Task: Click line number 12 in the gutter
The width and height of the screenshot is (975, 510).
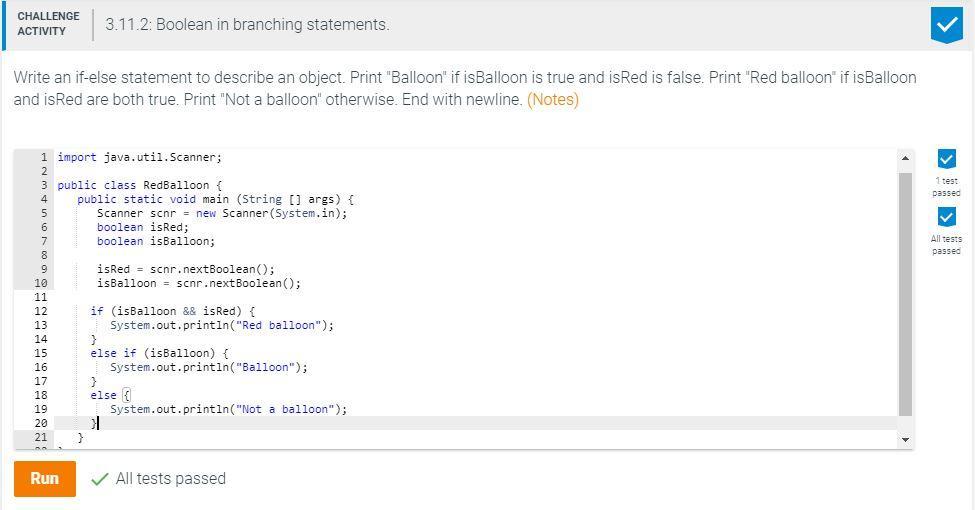Action: pos(41,311)
